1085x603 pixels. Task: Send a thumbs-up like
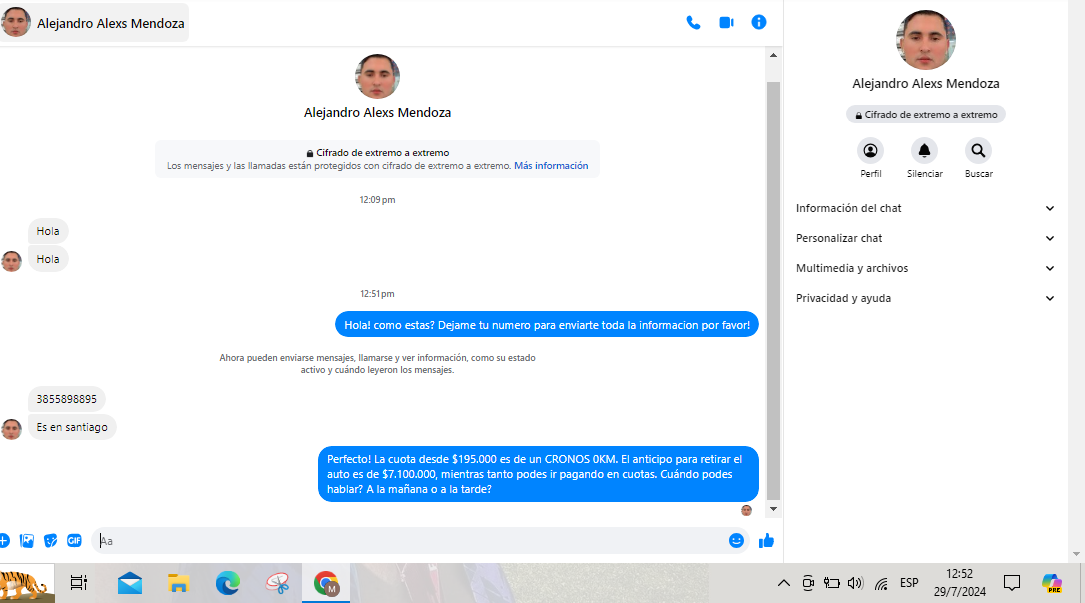coord(766,541)
